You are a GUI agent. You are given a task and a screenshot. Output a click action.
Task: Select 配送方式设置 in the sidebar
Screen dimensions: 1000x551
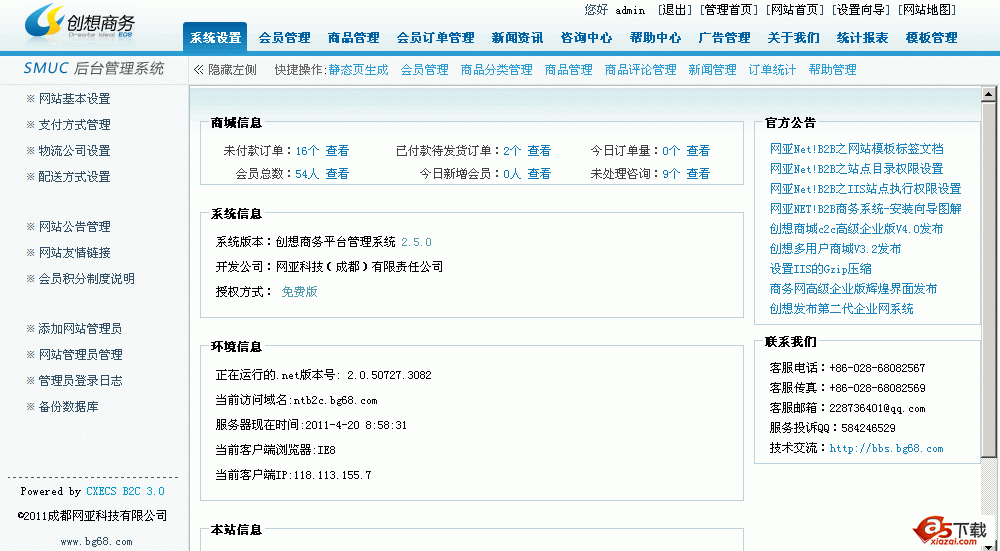[75, 177]
